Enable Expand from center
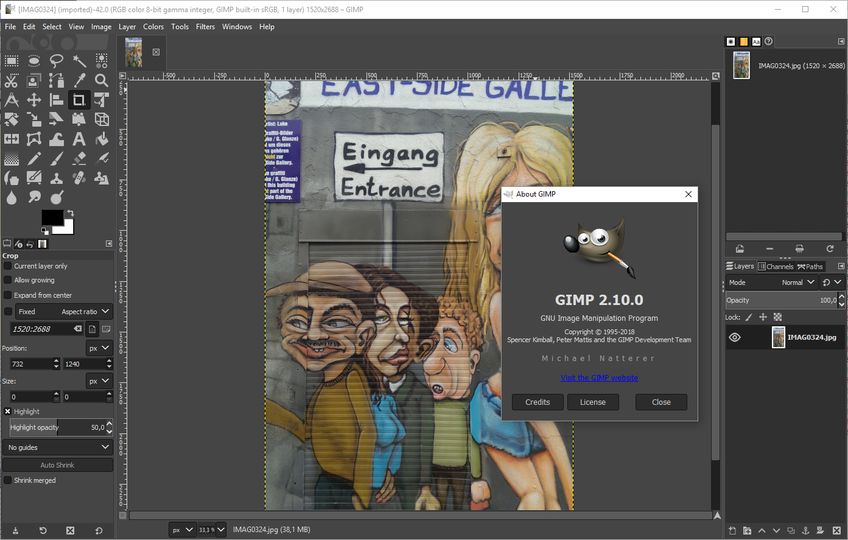This screenshot has width=848, height=540. 8,295
